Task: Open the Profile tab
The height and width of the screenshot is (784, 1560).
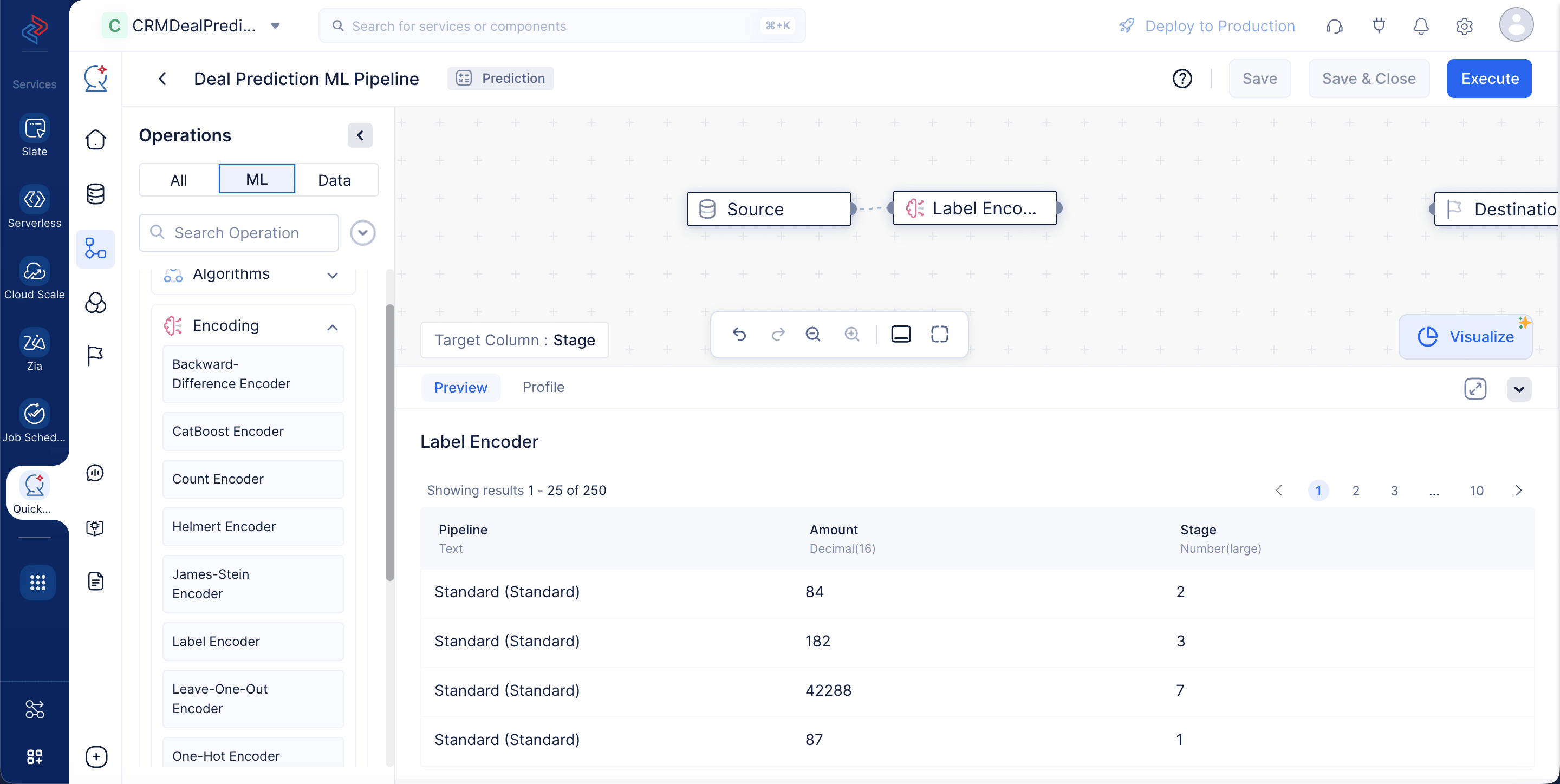Action: [543, 388]
